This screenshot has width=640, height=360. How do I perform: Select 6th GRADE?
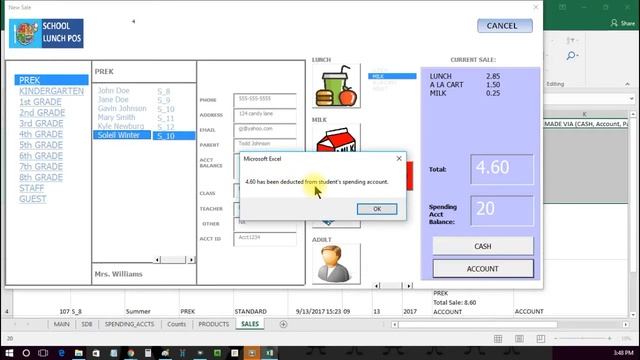click(41, 156)
